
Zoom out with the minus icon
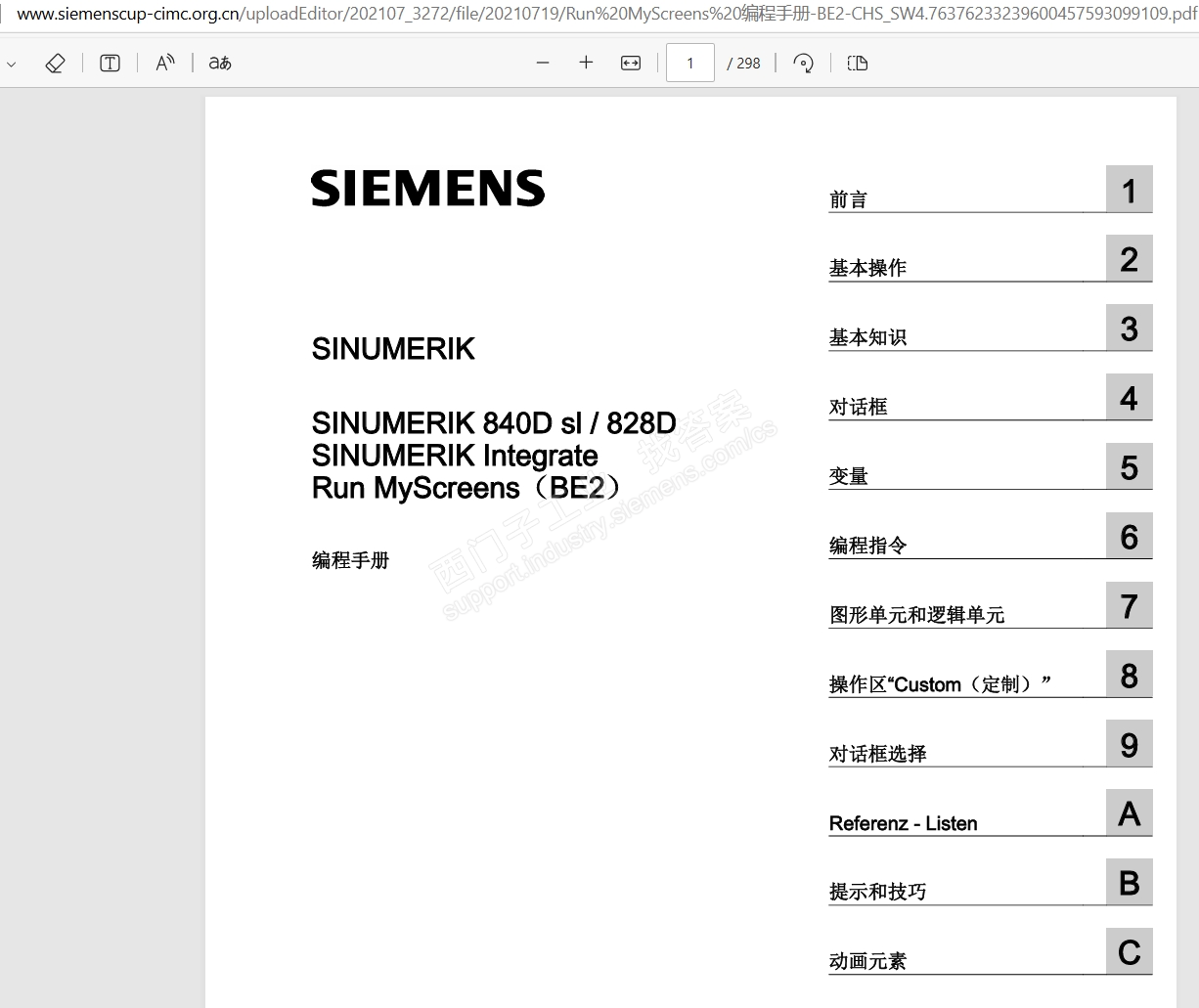tap(543, 63)
